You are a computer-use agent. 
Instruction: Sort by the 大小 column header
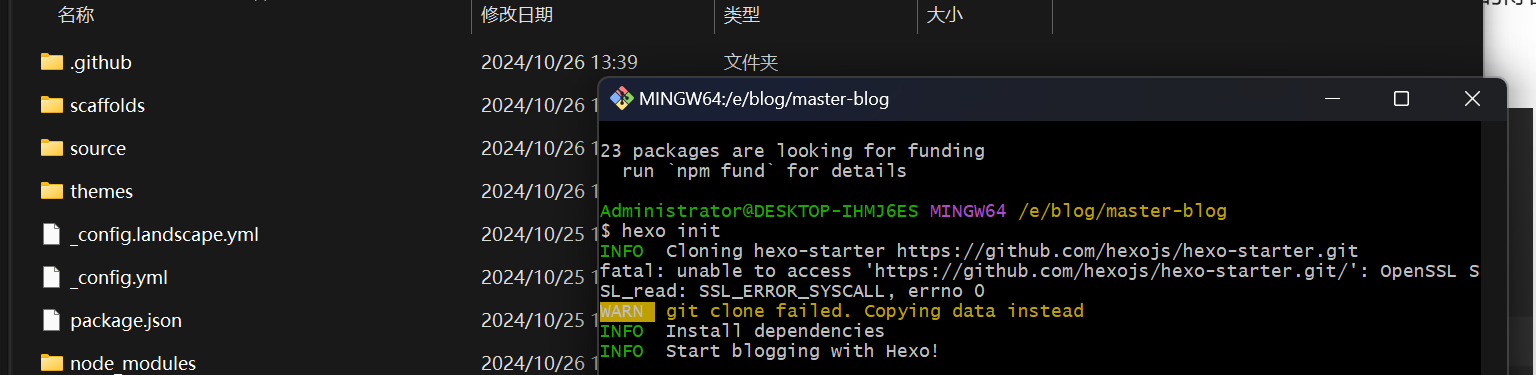[945, 15]
